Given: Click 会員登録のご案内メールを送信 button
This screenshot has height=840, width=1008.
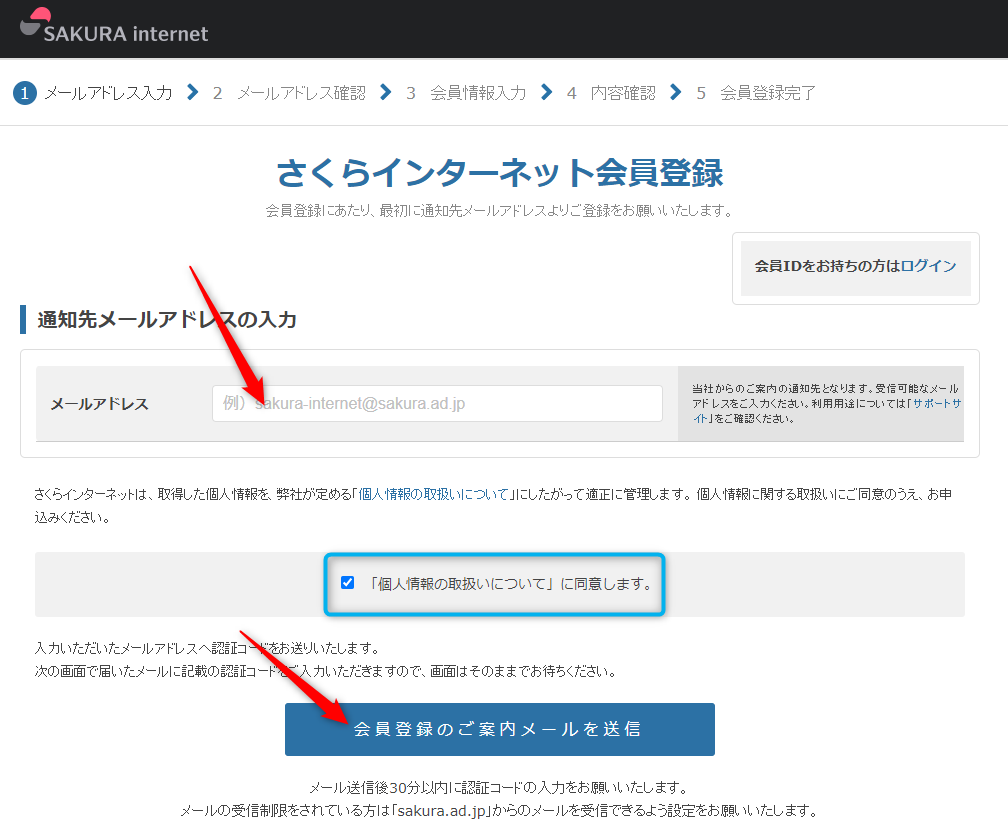Looking at the screenshot, I should [500, 729].
